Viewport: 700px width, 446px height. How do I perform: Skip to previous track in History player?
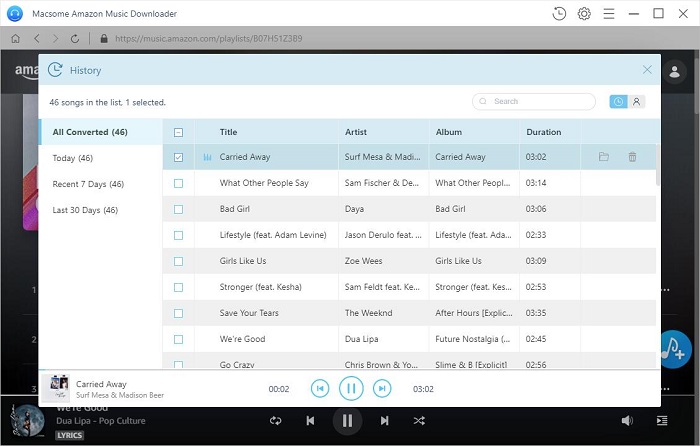pyautogui.click(x=320, y=388)
